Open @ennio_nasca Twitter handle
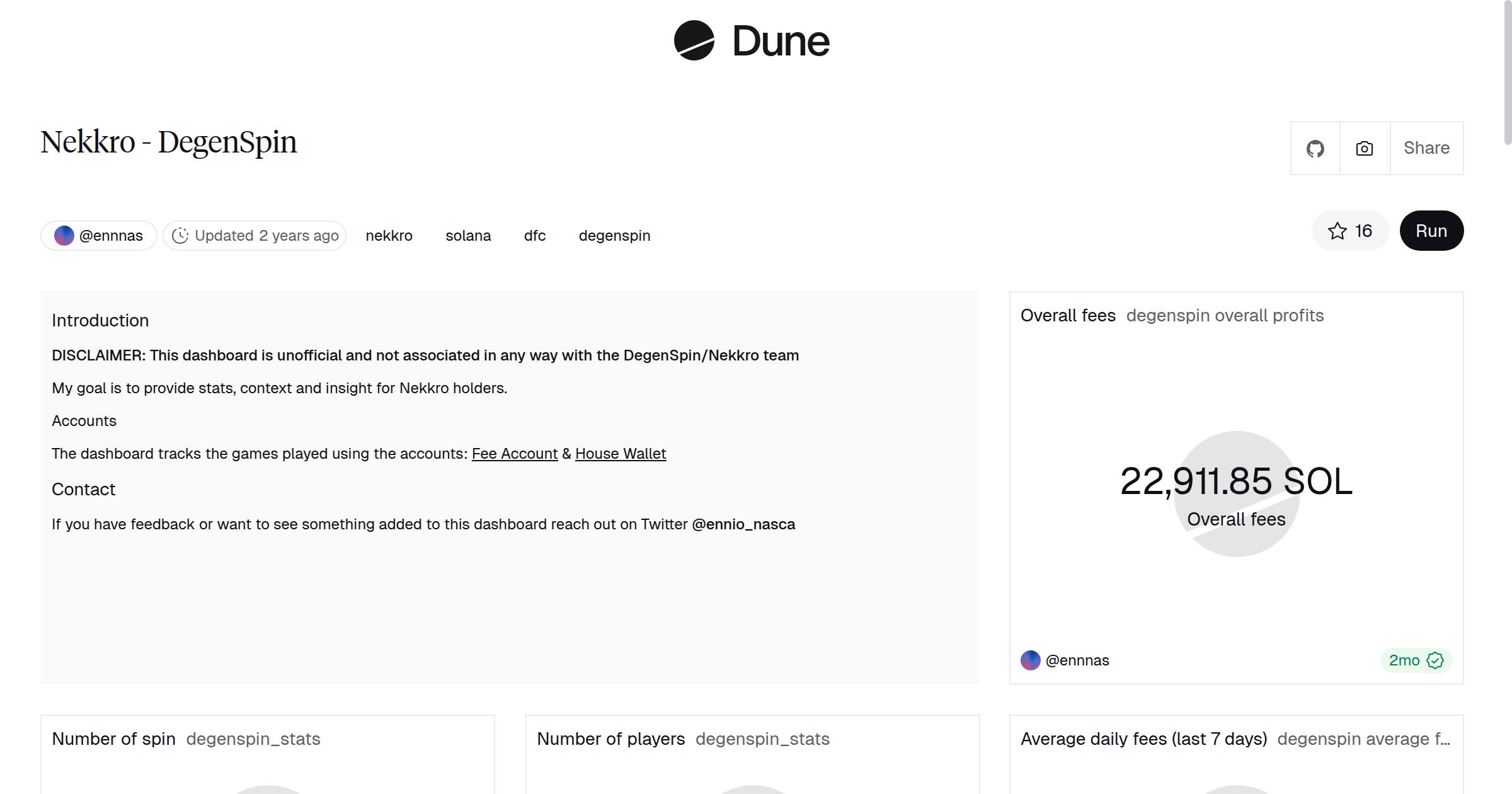The height and width of the screenshot is (794, 1512). (x=743, y=524)
